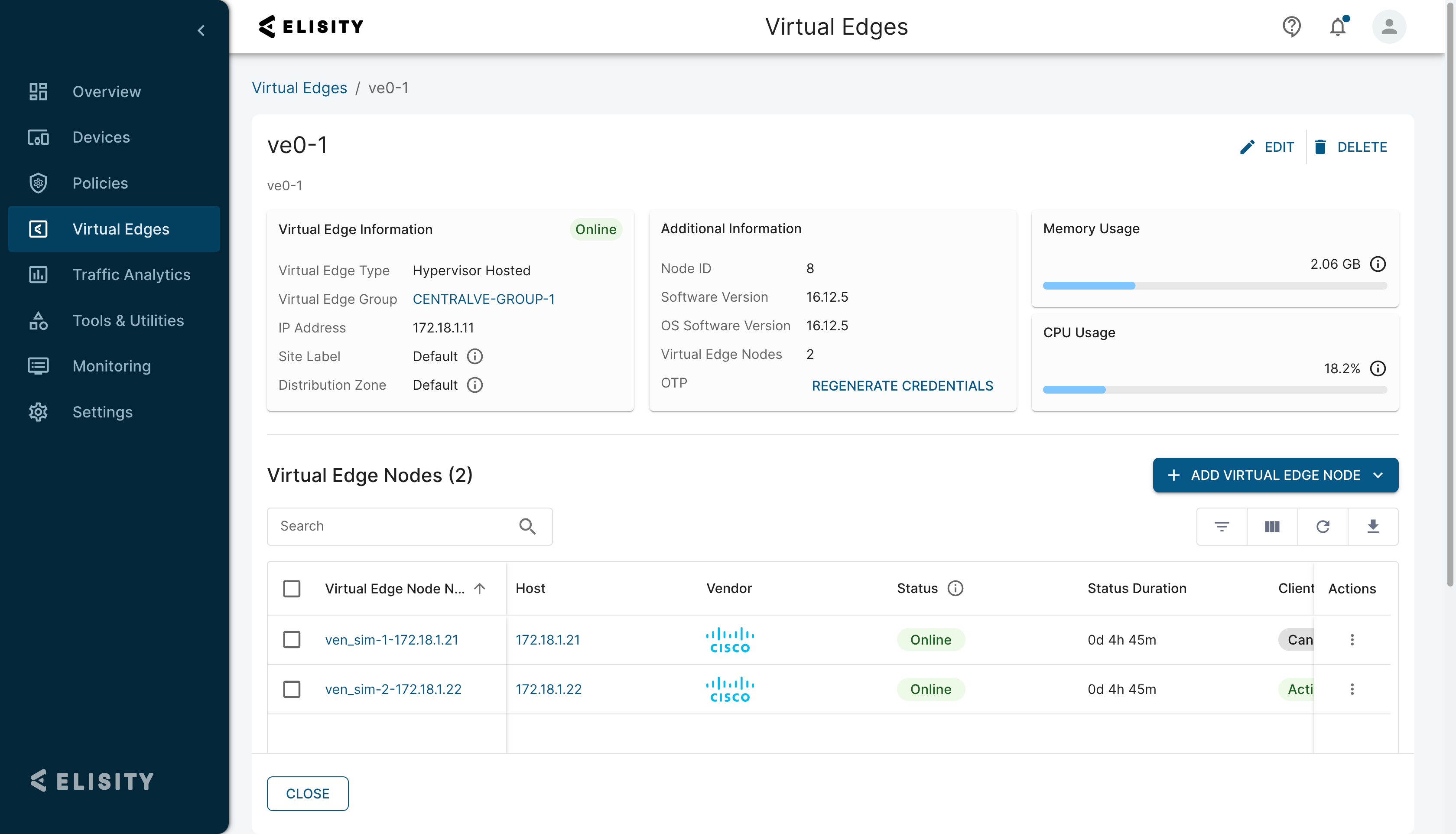Click the Edit button for ve0-1
This screenshot has height=834, width=1456.
pos(1267,147)
